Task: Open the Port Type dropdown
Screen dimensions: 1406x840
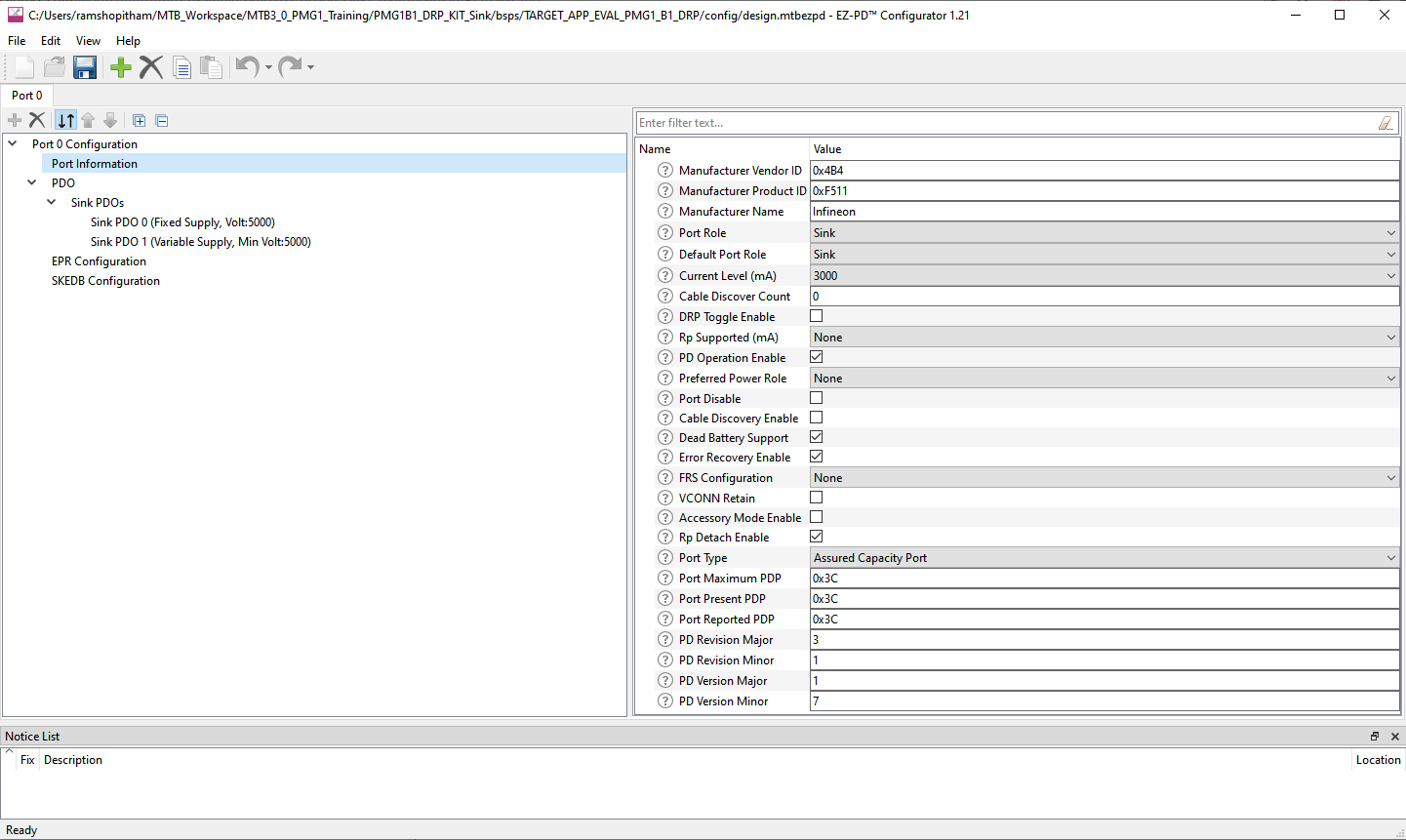Action: [x=1105, y=557]
